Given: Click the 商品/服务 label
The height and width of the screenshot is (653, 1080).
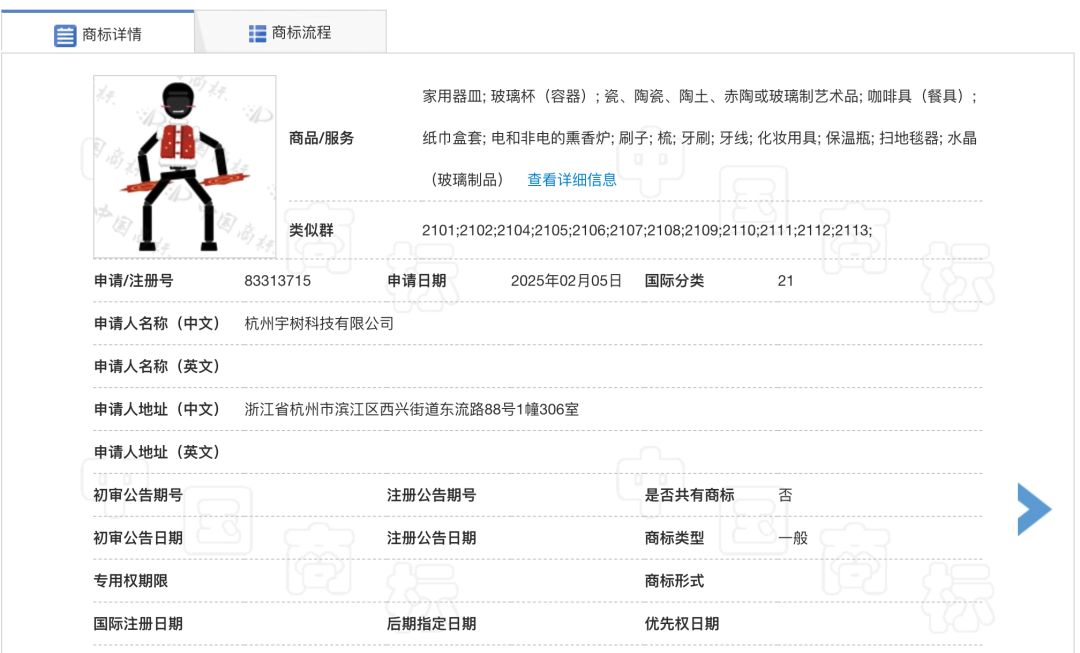Looking at the screenshot, I should pyautogui.click(x=321, y=138).
